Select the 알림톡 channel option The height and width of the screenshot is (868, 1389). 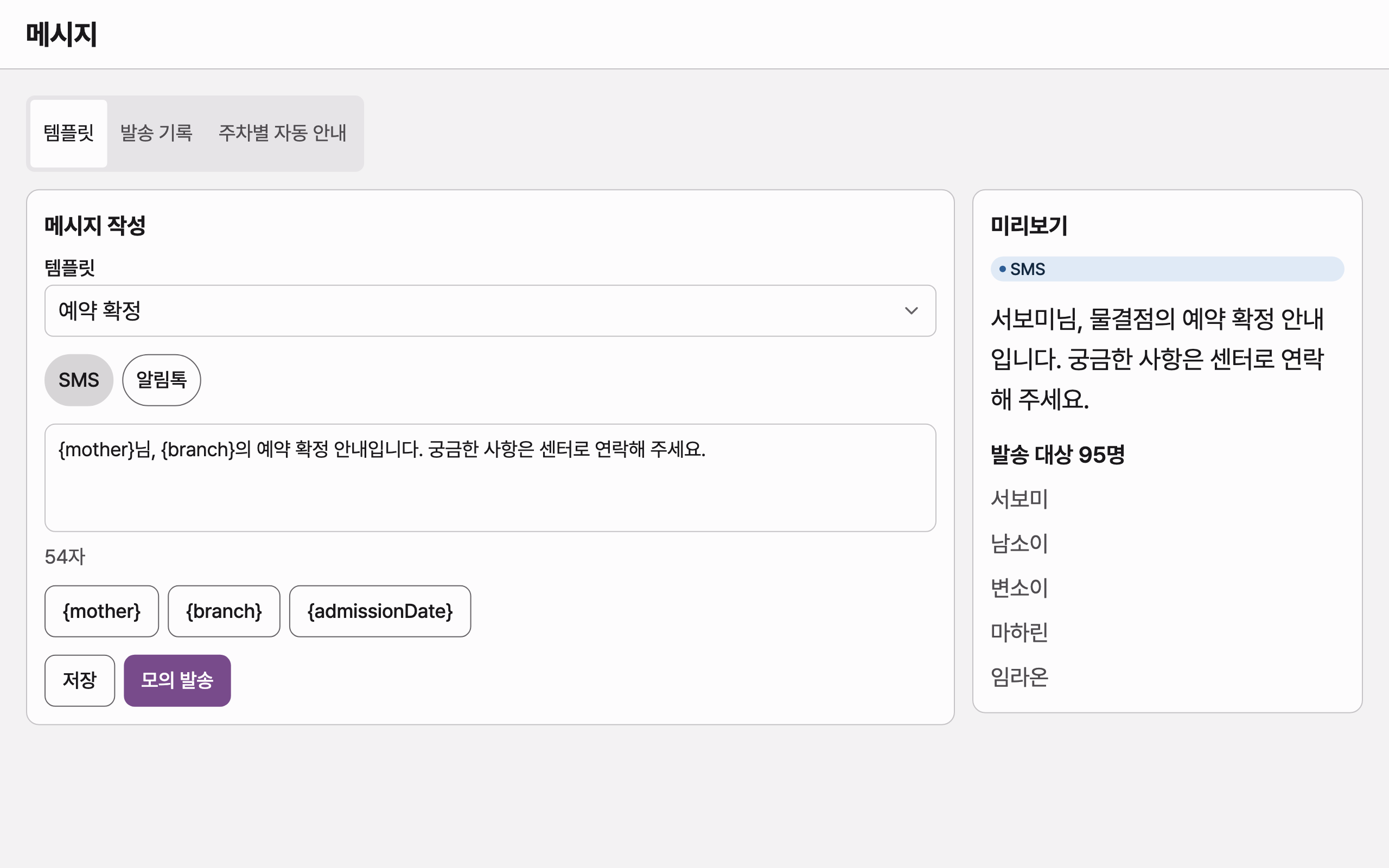point(161,380)
